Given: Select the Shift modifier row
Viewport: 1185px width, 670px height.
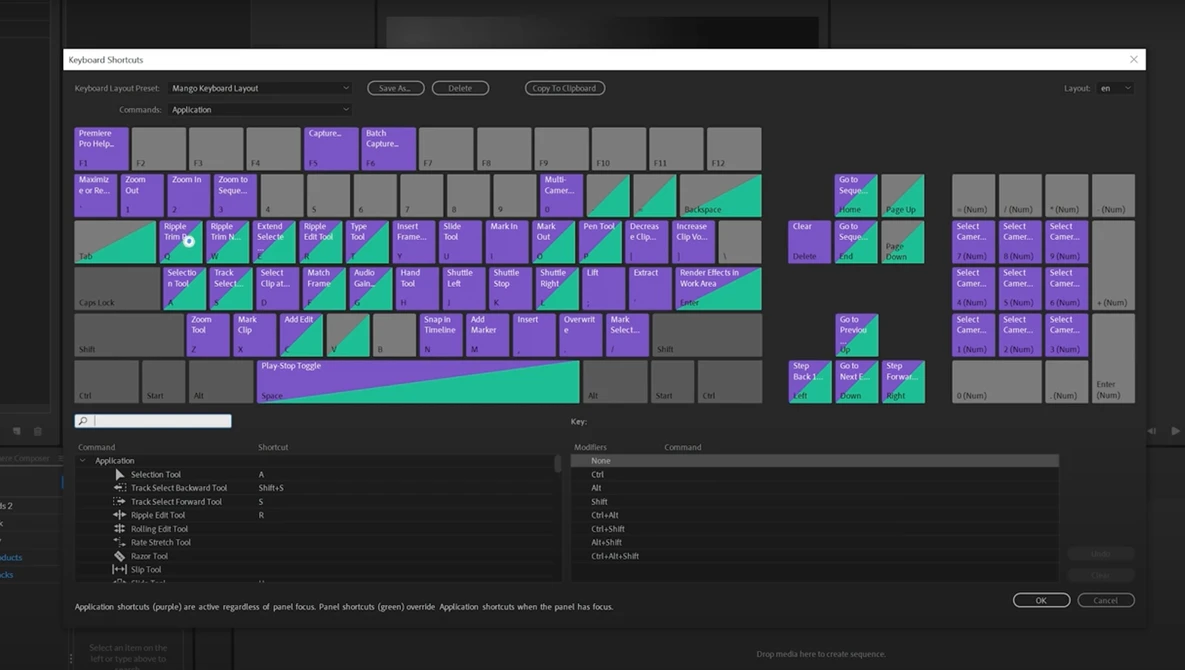Looking at the screenshot, I should 815,502.
